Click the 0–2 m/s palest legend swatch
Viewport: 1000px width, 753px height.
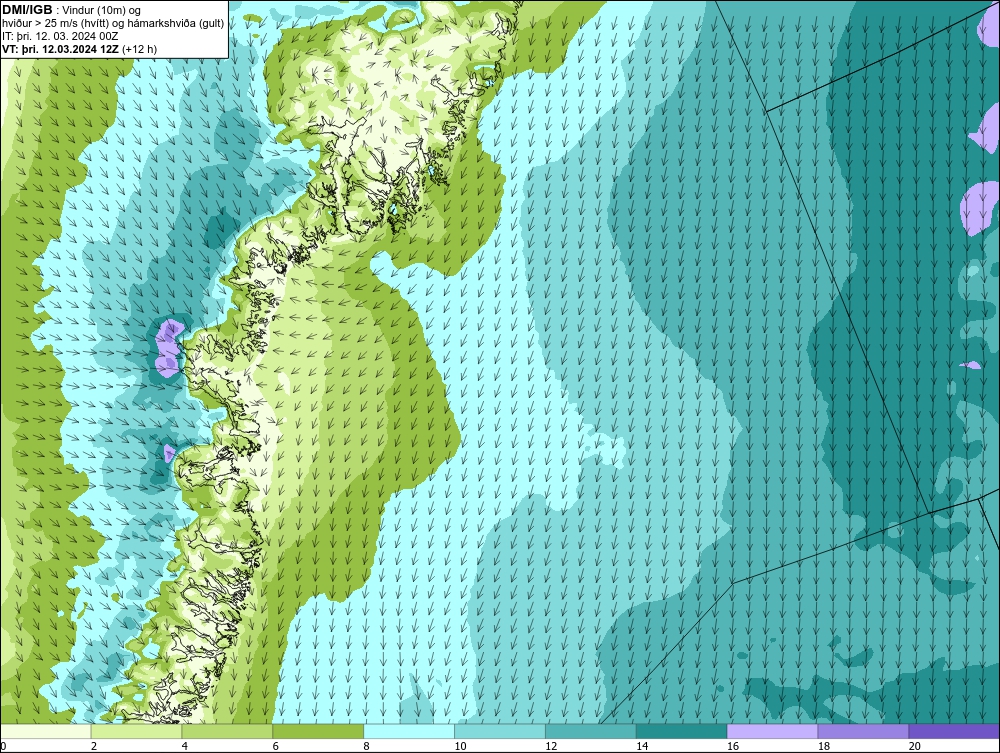[x=46, y=731]
